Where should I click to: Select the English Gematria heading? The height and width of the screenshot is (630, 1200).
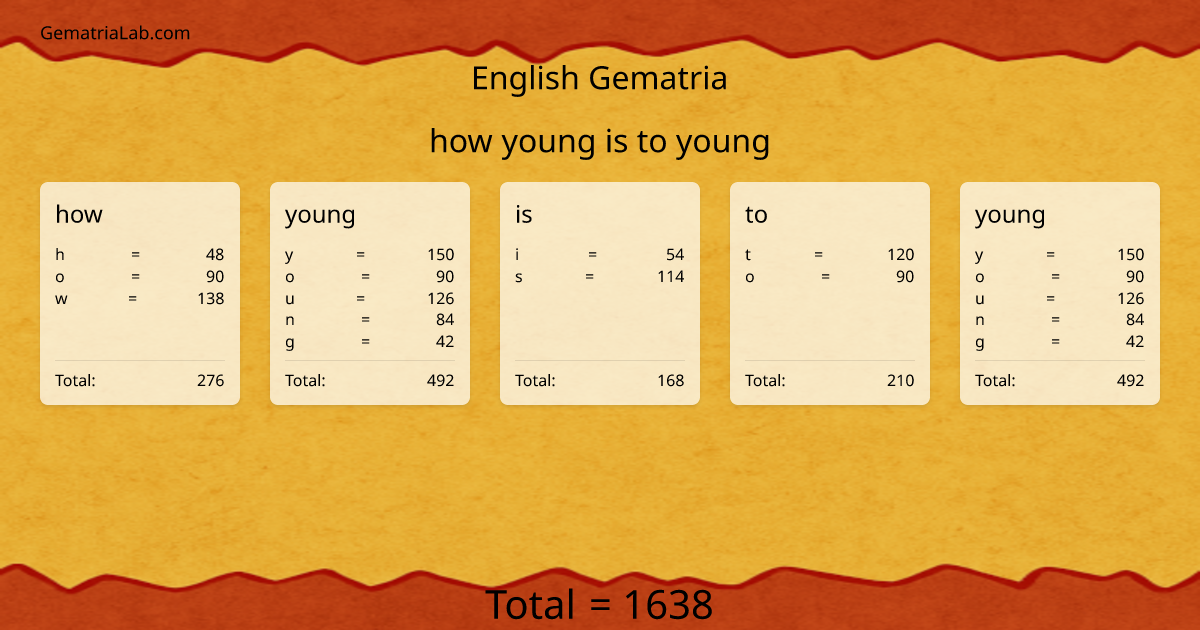point(599,78)
